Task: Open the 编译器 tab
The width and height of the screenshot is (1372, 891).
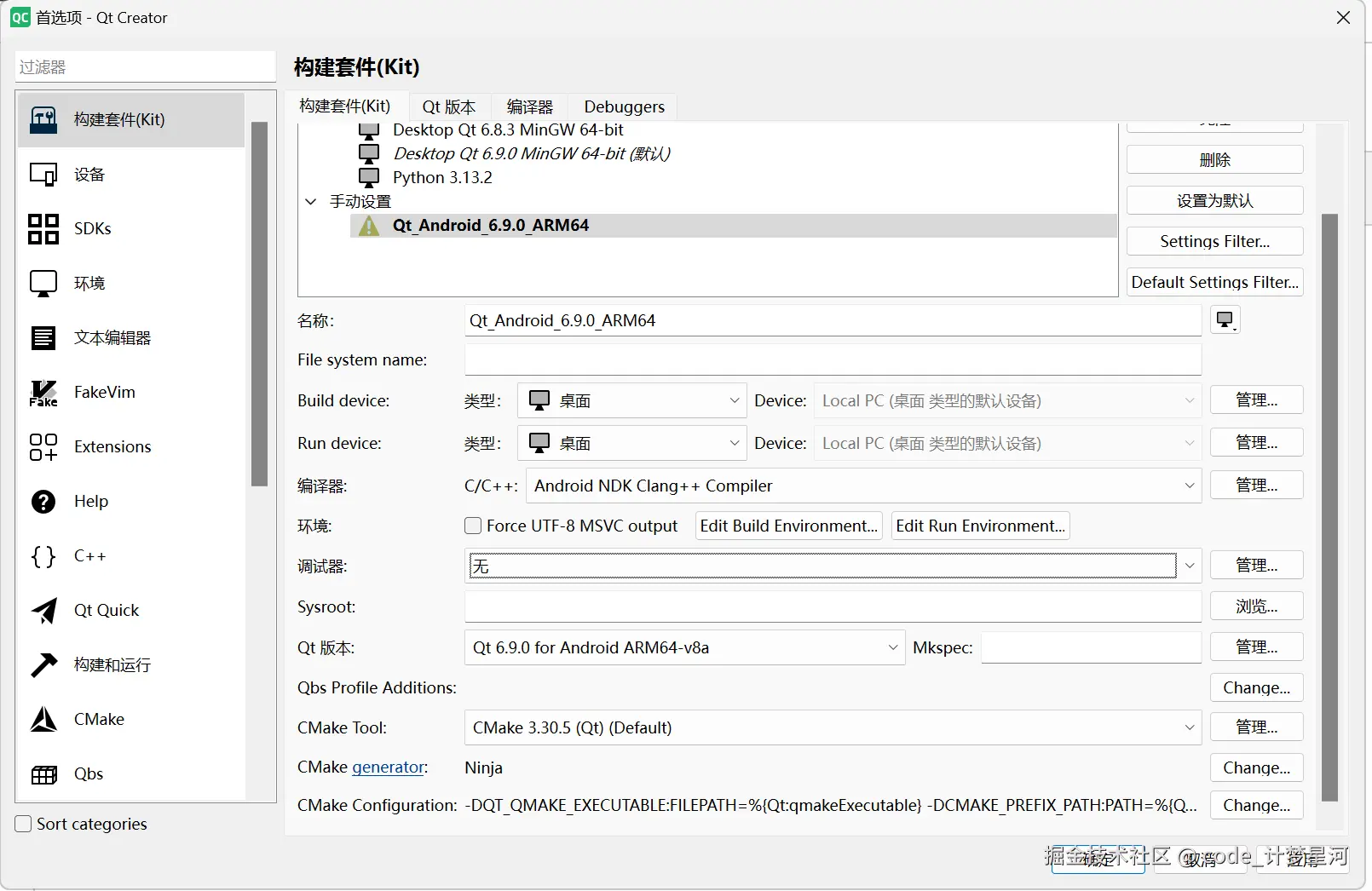Action: click(x=530, y=106)
